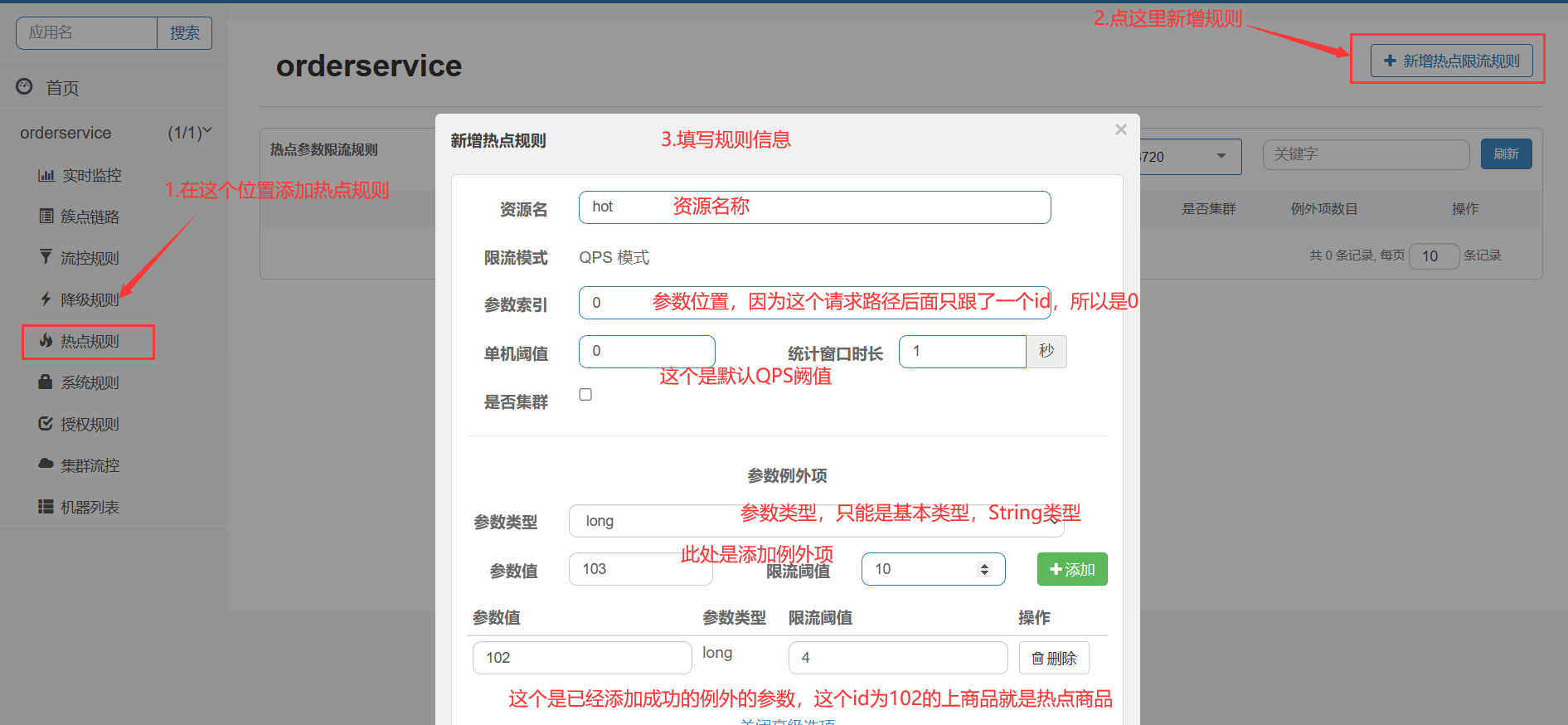Open 系统规则 menu item
Viewport: 1568px width, 725px height.
click(x=90, y=382)
